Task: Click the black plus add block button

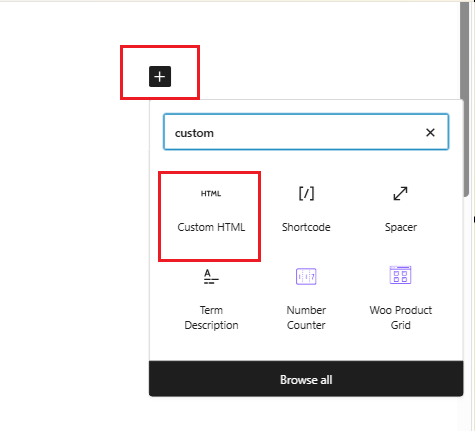Action: [x=160, y=76]
